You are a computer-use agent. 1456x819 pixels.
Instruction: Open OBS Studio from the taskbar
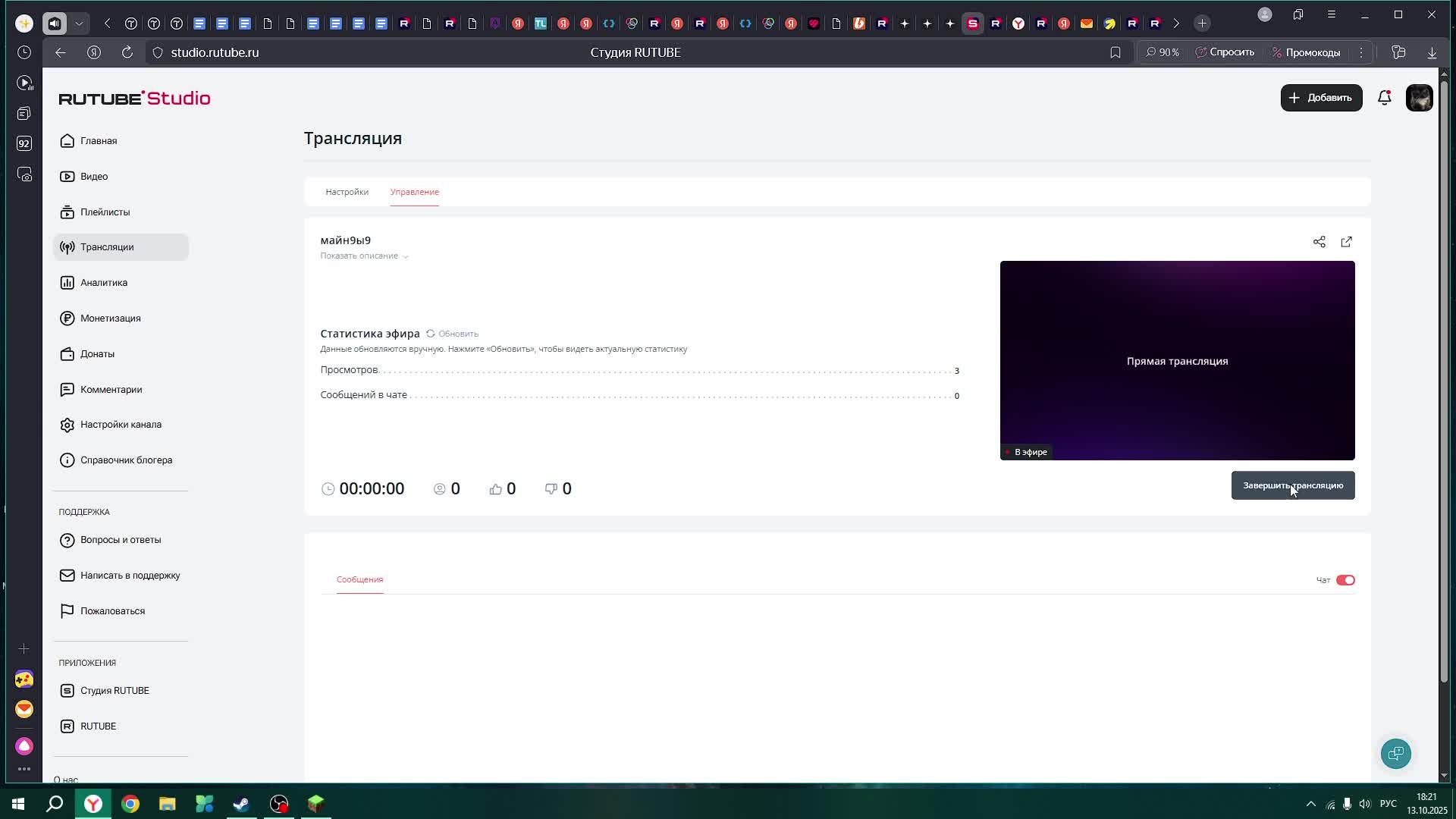[x=279, y=804]
